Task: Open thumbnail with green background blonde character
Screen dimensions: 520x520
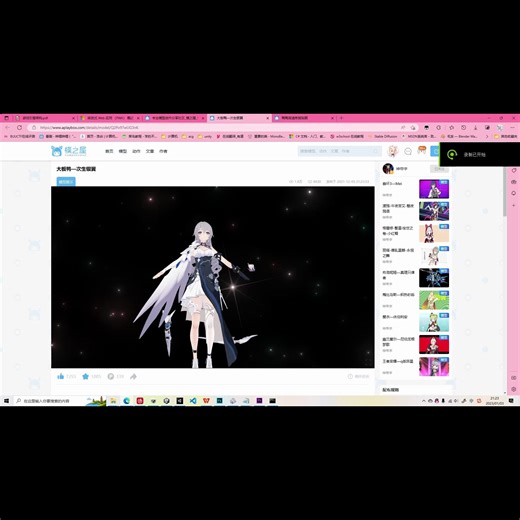Action: [434, 300]
